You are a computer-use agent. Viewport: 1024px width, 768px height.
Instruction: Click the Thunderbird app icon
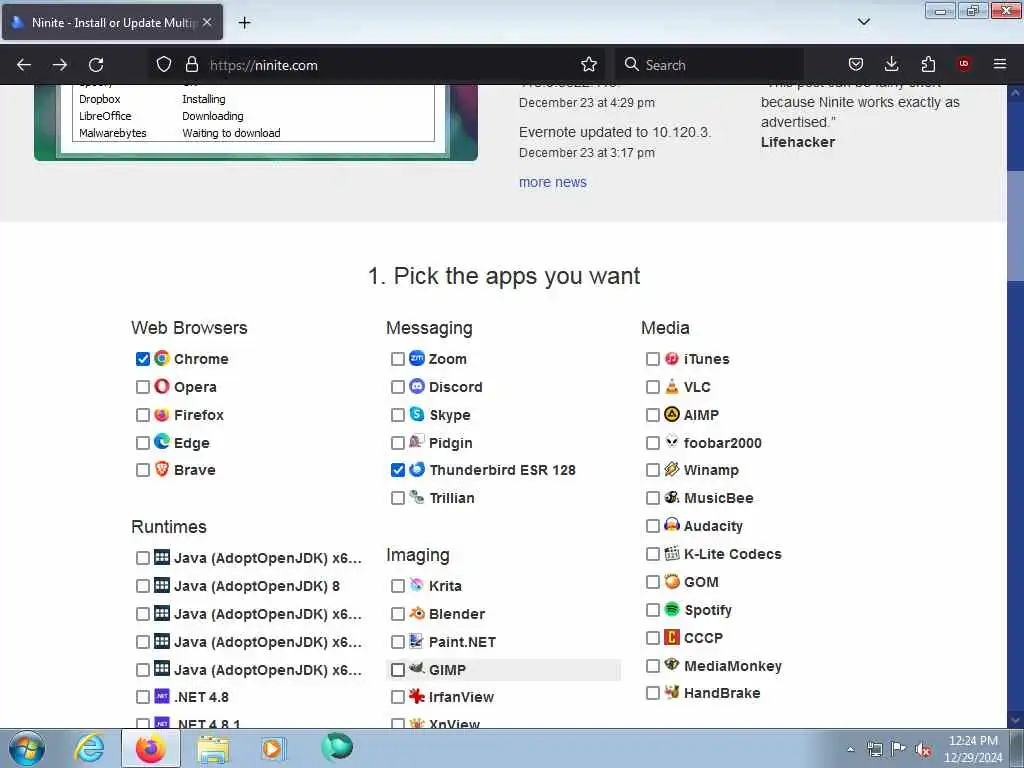coord(417,469)
